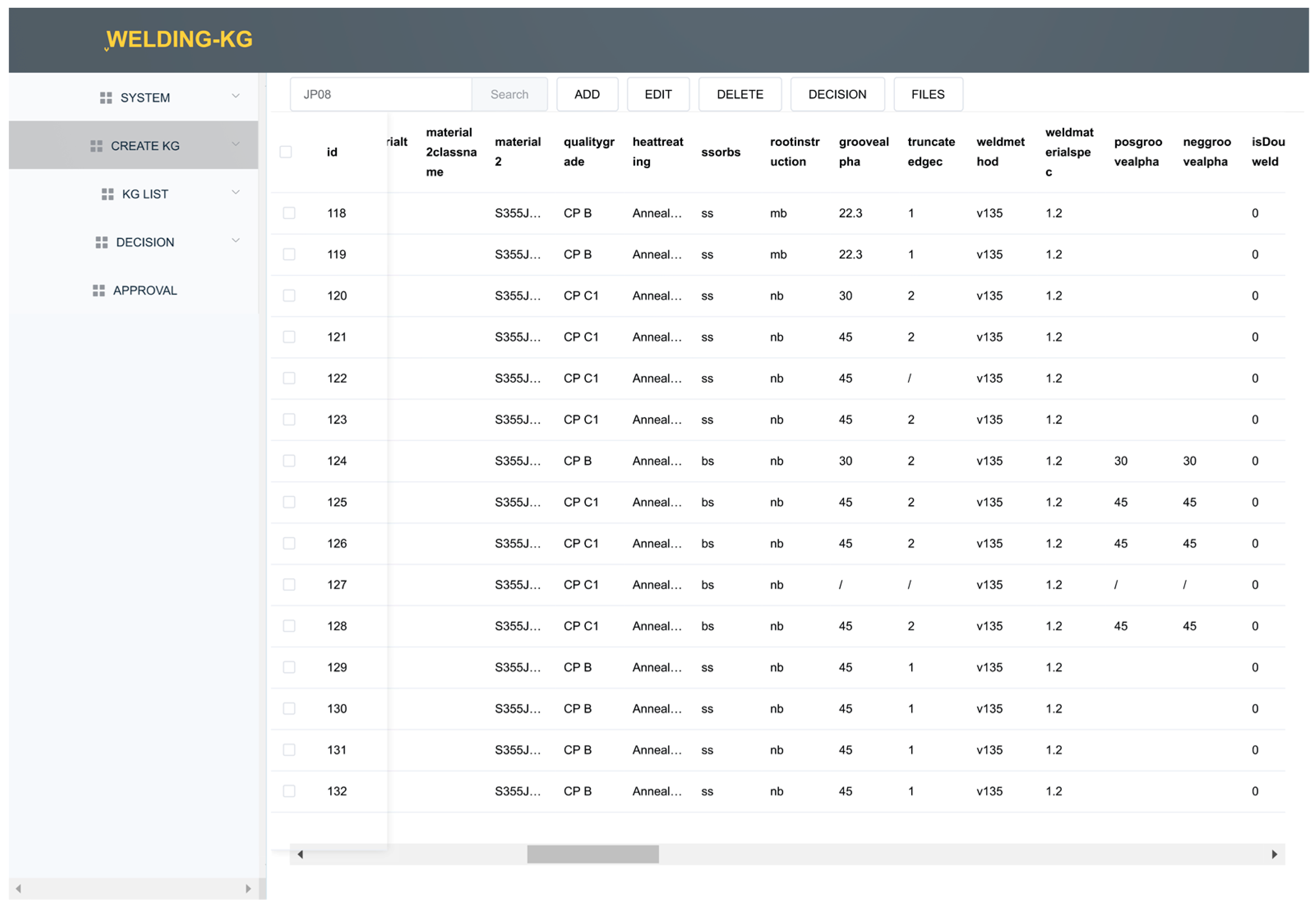Check the row with id 118

(x=289, y=212)
